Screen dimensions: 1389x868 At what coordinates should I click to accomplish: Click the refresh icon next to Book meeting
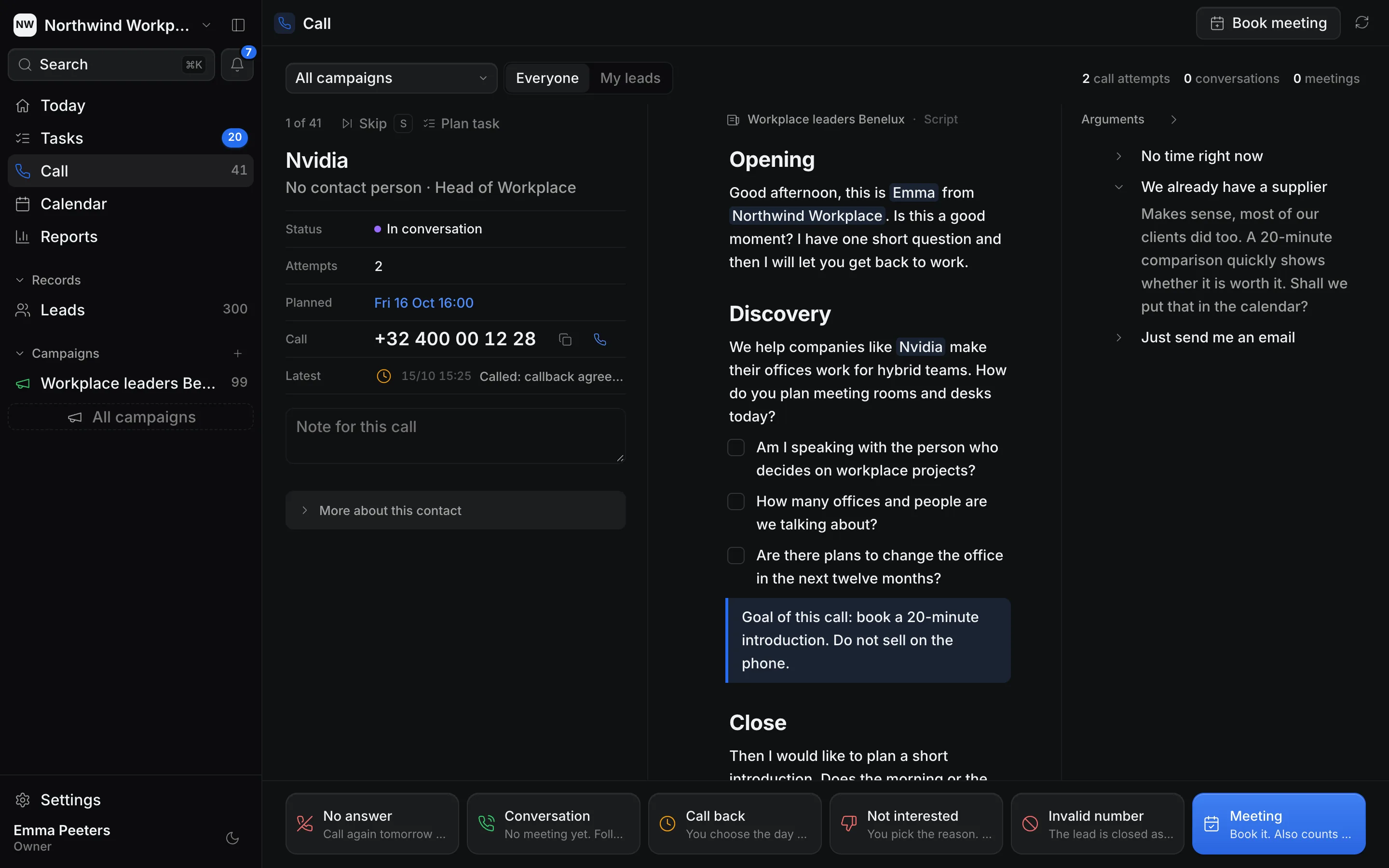(x=1362, y=23)
